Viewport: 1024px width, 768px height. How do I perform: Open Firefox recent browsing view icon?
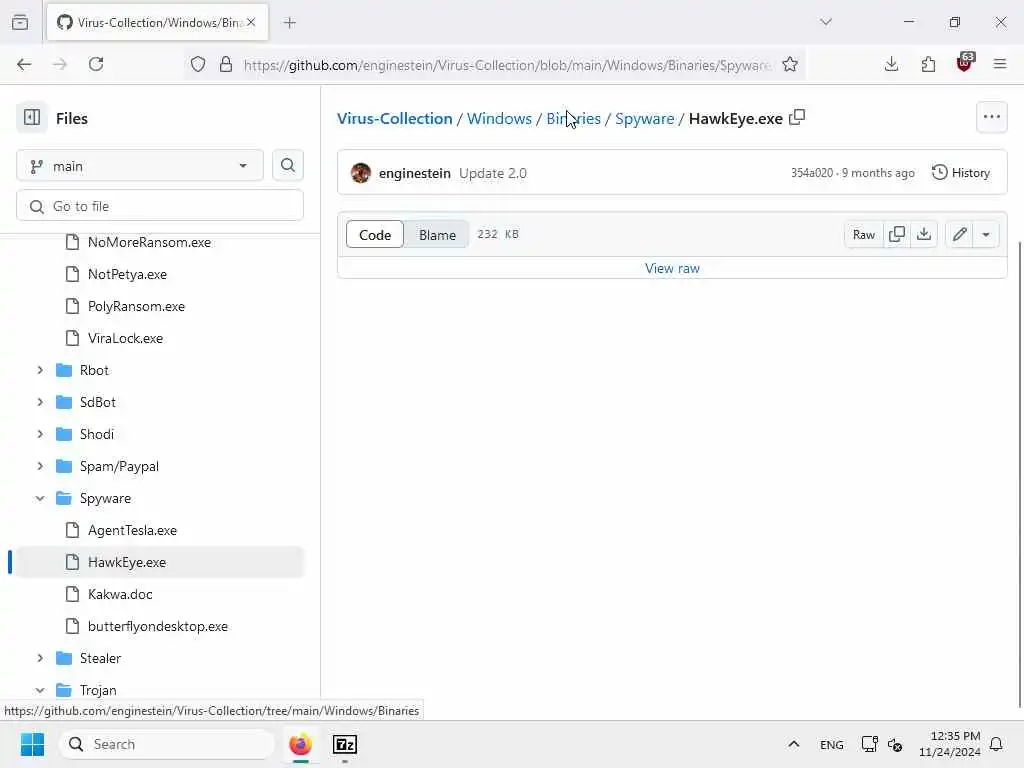pos(20,22)
